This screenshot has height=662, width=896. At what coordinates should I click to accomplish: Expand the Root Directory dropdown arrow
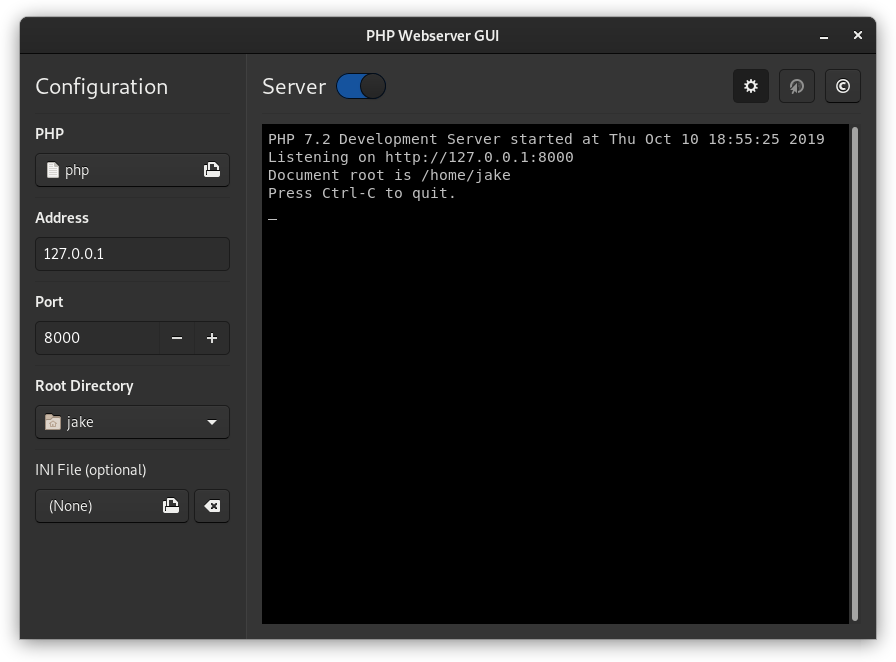pyautogui.click(x=212, y=422)
